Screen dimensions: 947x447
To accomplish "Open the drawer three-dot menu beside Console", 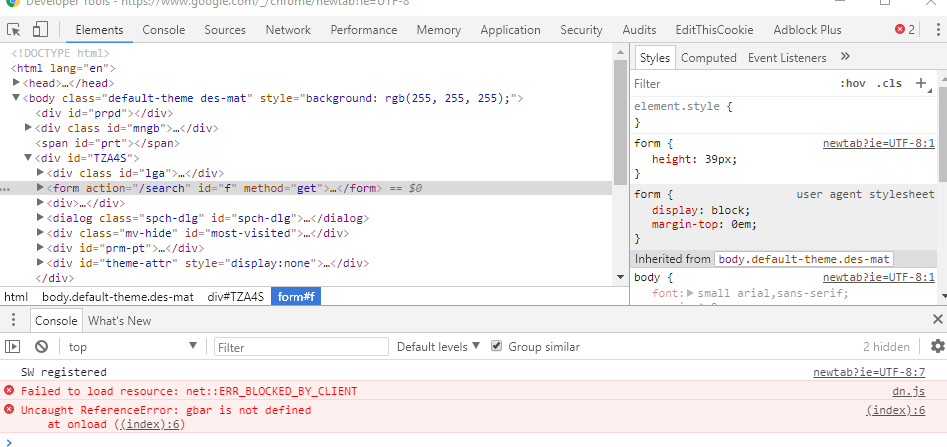I will coord(14,320).
